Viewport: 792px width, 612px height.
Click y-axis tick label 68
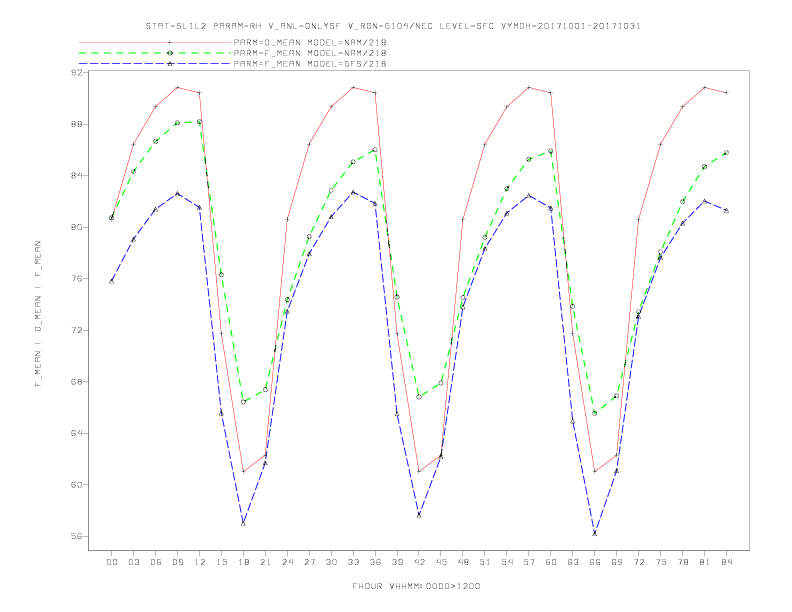point(77,382)
